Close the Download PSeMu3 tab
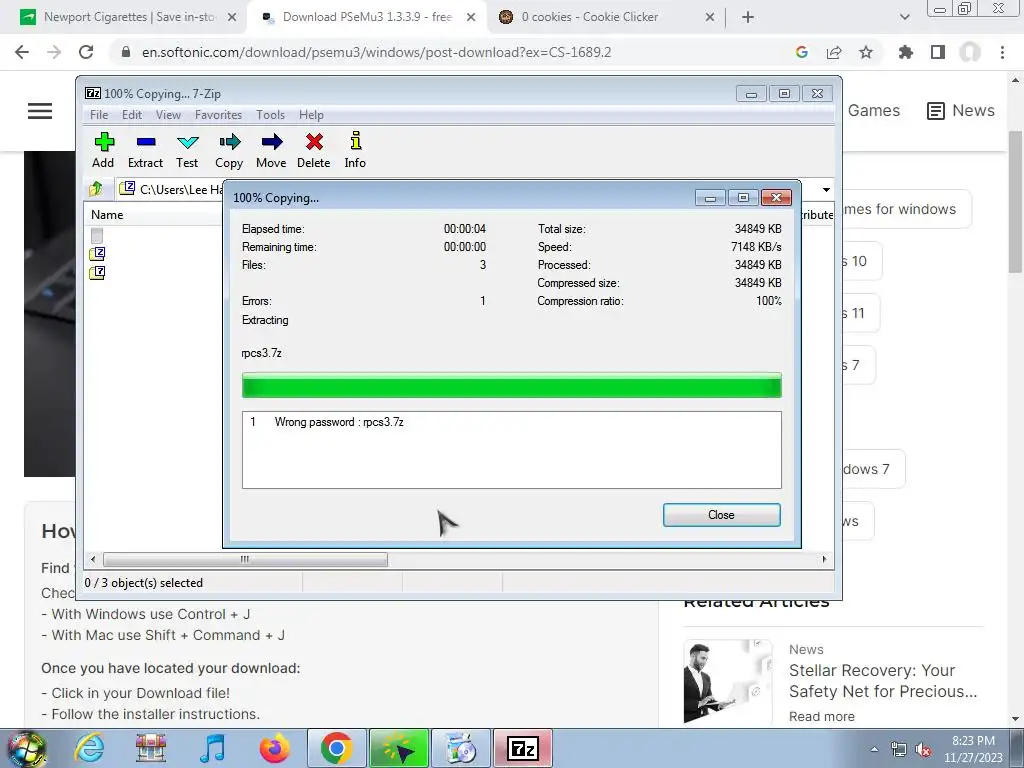 tap(471, 18)
